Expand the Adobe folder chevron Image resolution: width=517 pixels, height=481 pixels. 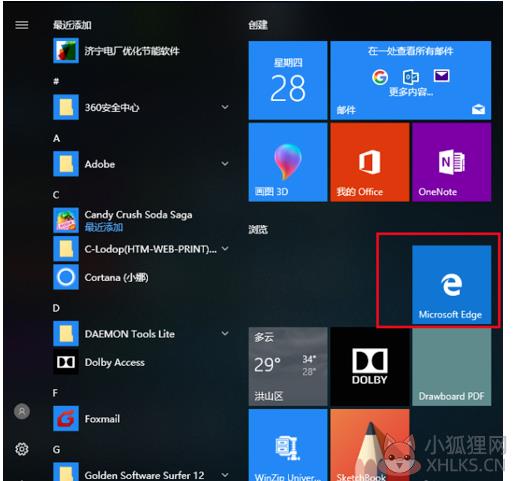(225, 164)
